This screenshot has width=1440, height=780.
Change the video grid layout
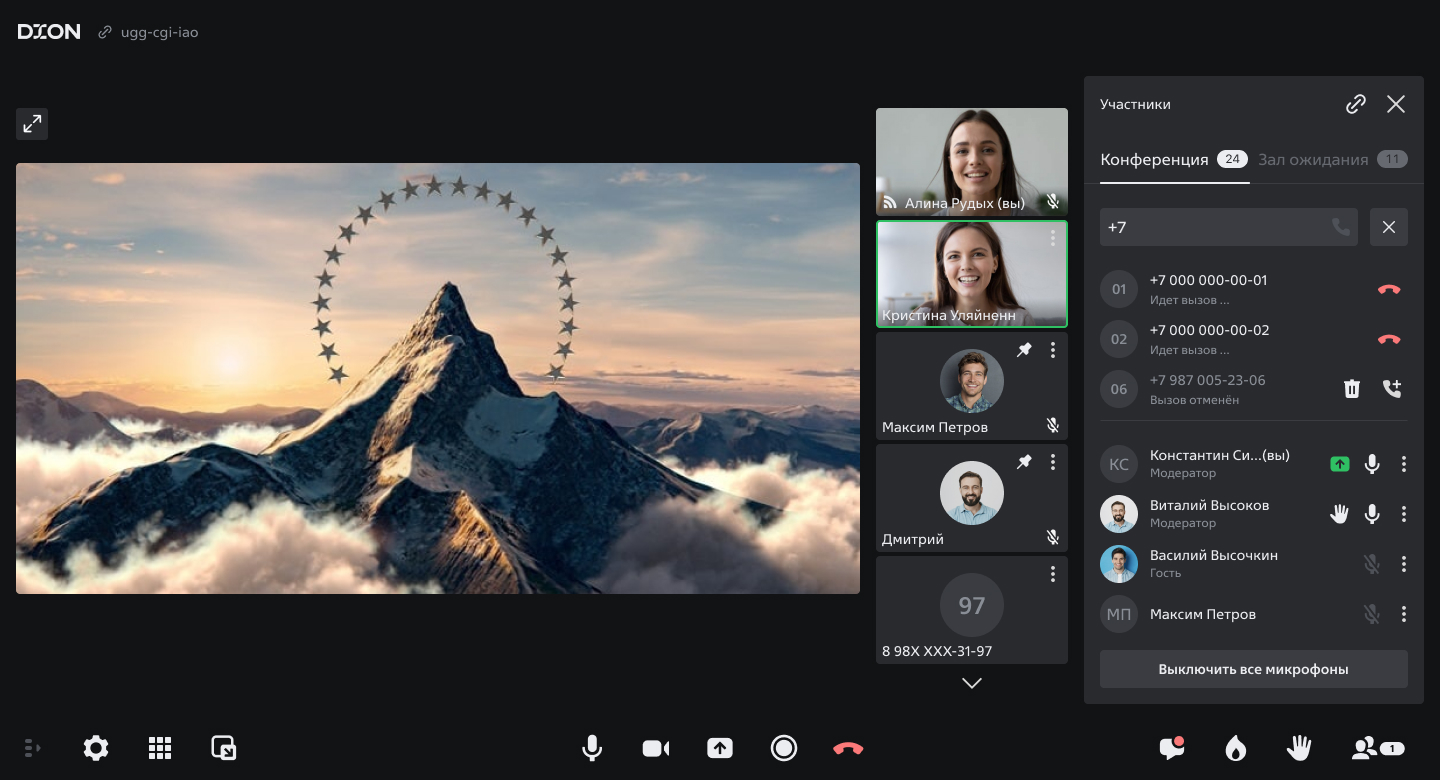tap(160, 748)
